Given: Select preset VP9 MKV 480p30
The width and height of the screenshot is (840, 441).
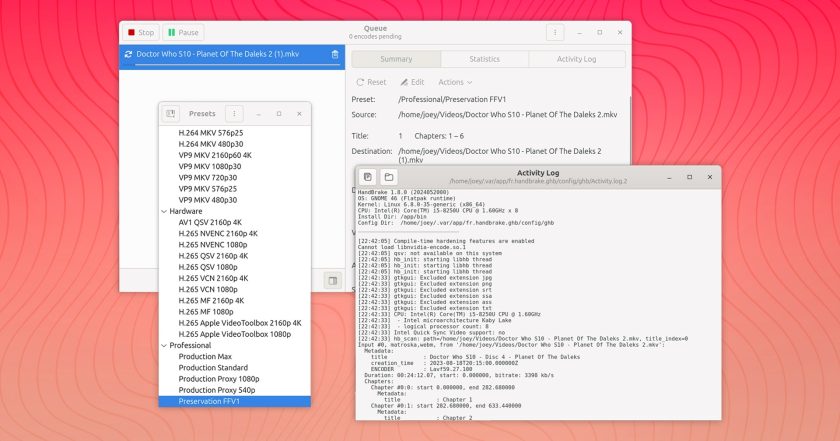Looking at the screenshot, I should [x=235, y=200].
